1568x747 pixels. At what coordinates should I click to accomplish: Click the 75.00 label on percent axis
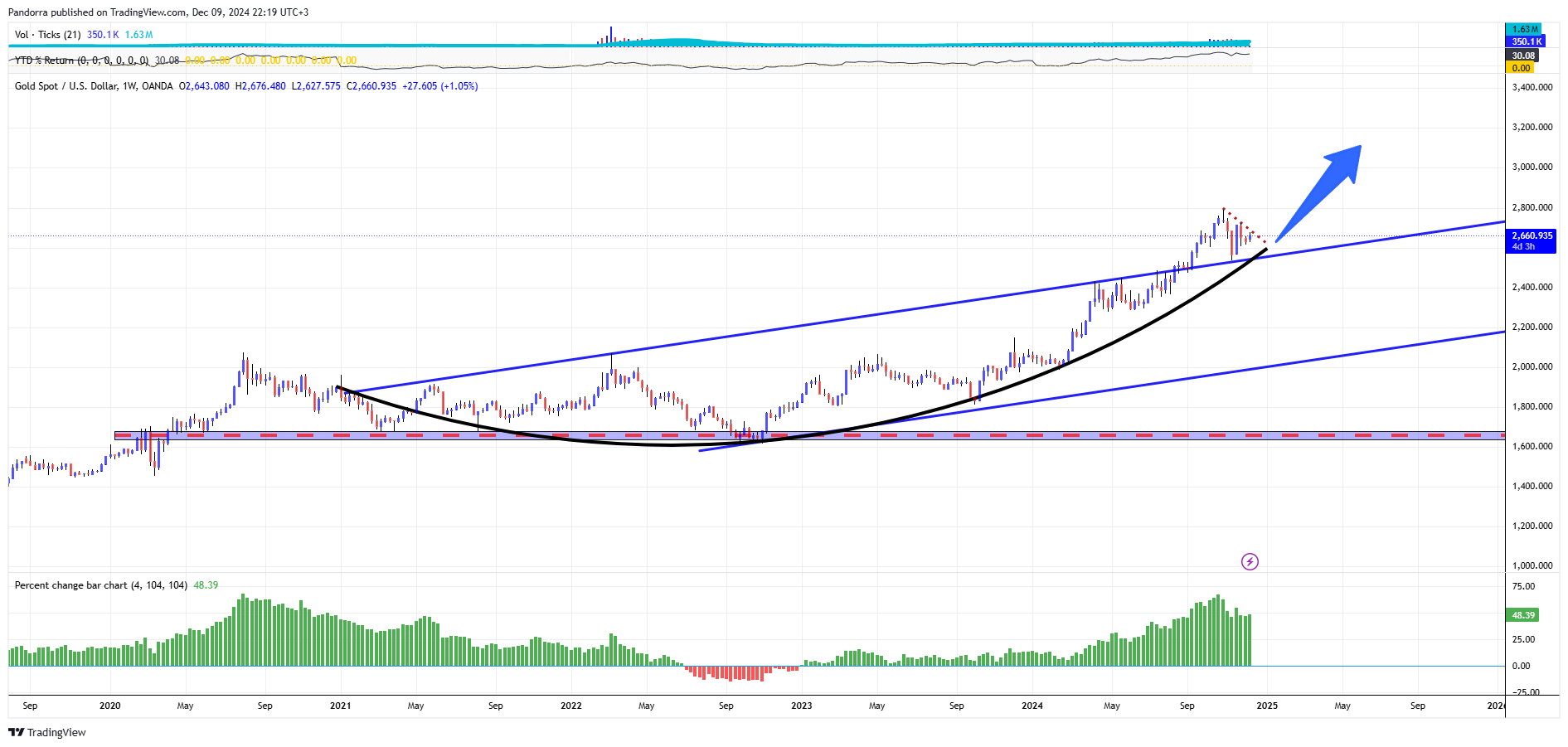(x=1523, y=587)
